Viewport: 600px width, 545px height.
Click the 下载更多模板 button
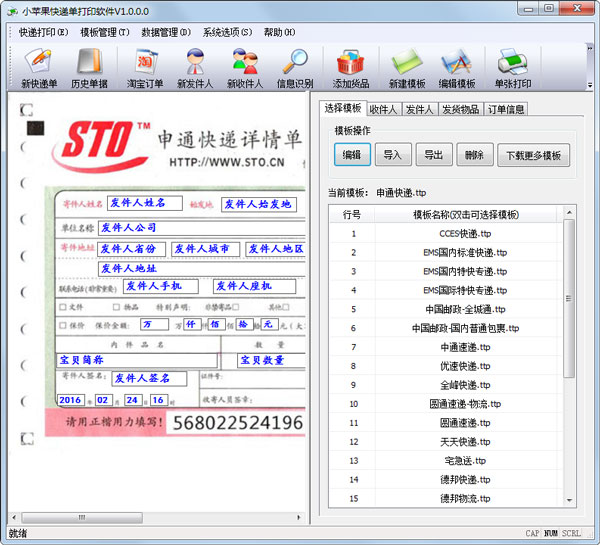[533, 155]
